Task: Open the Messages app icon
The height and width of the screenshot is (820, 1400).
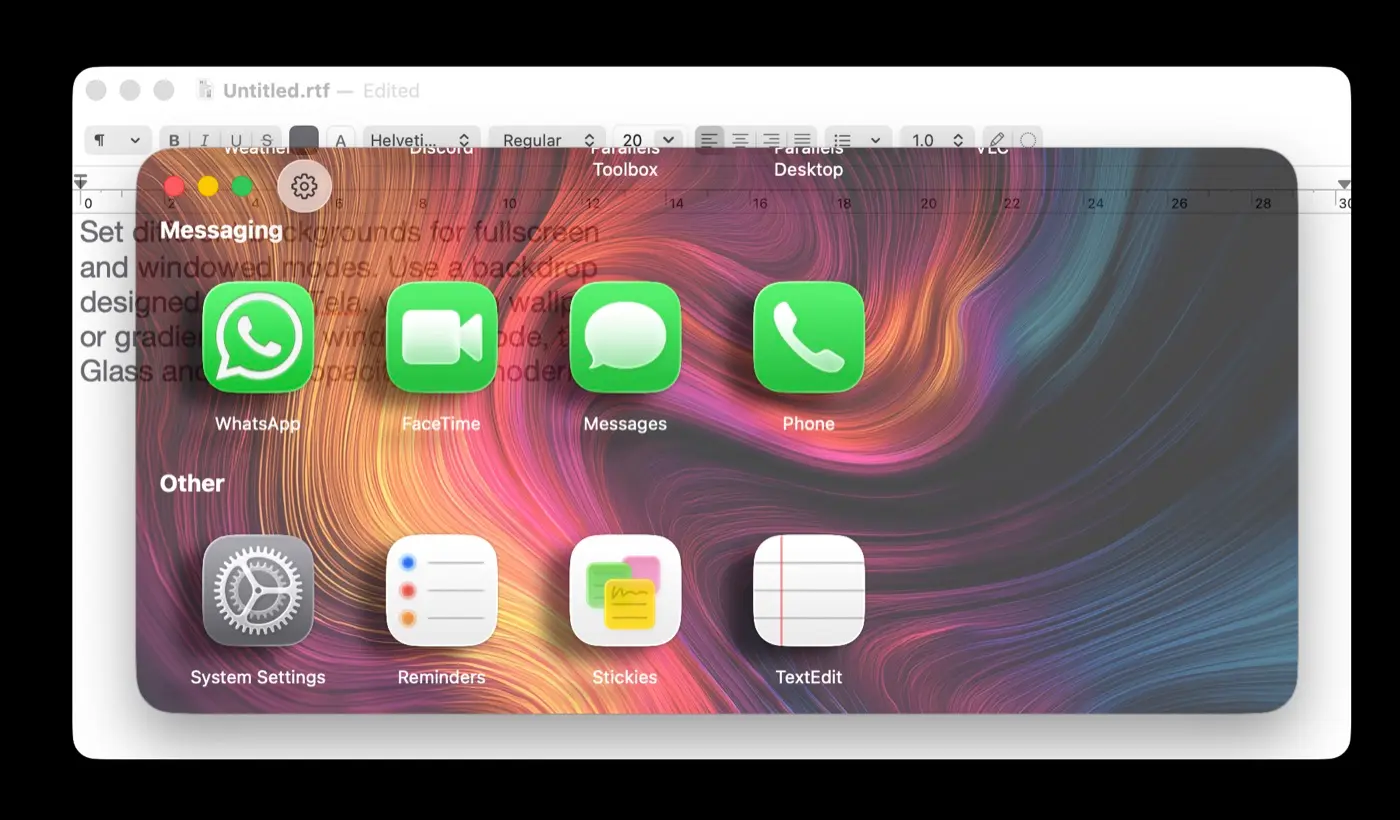Action: [625, 337]
